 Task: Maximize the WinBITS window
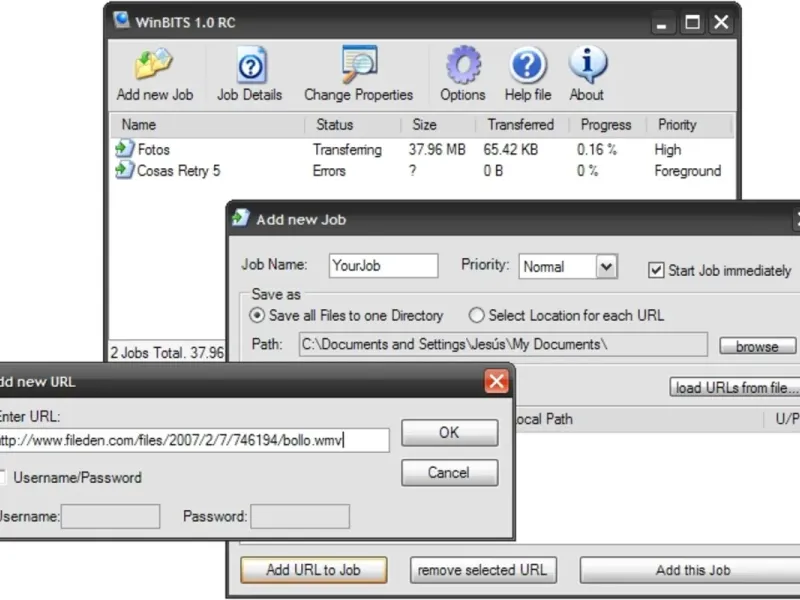click(692, 22)
